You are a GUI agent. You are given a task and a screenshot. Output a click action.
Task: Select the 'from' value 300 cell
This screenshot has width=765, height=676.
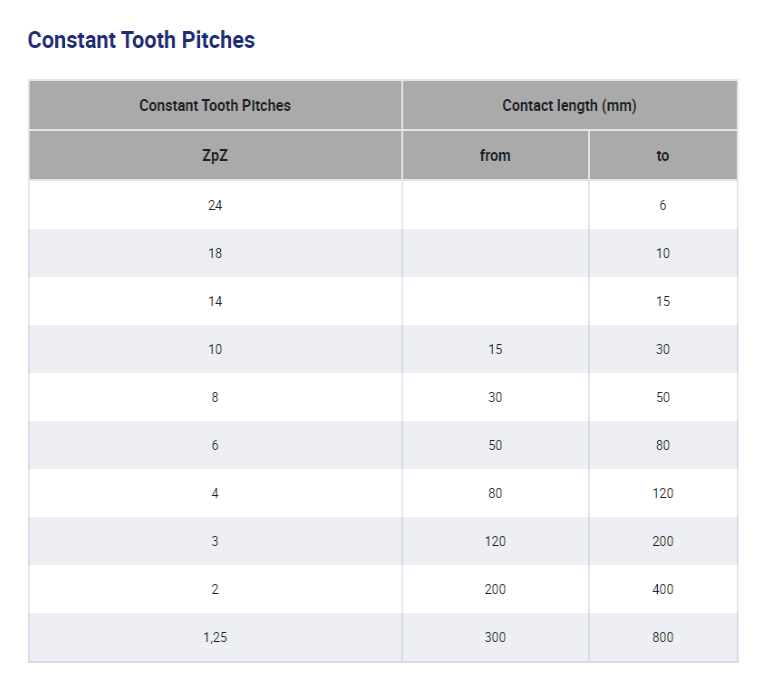pos(495,637)
